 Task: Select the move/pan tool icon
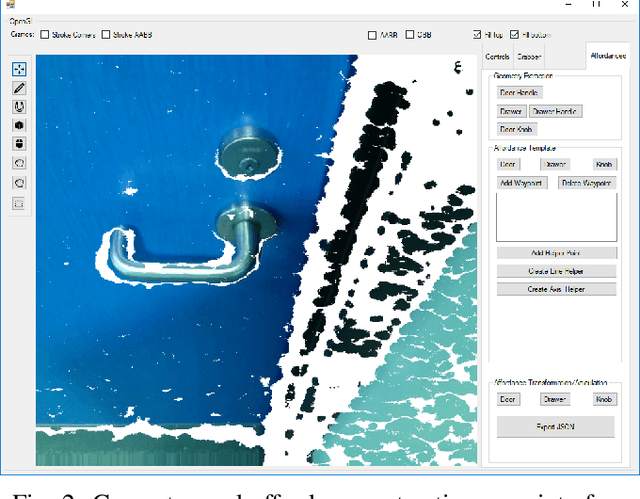pyautogui.click(x=19, y=69)
